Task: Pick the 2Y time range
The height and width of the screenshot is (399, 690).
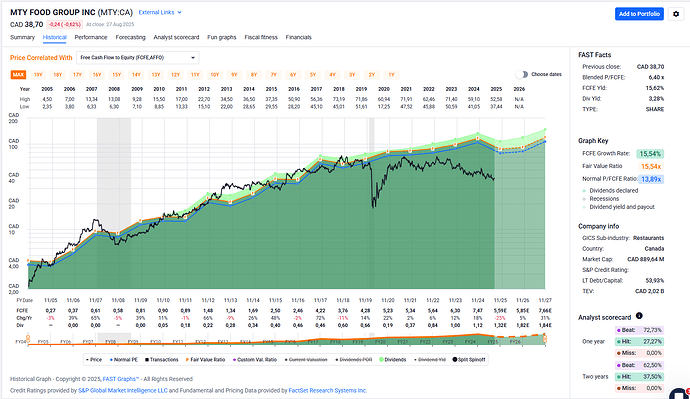Action: coord(372,75)
